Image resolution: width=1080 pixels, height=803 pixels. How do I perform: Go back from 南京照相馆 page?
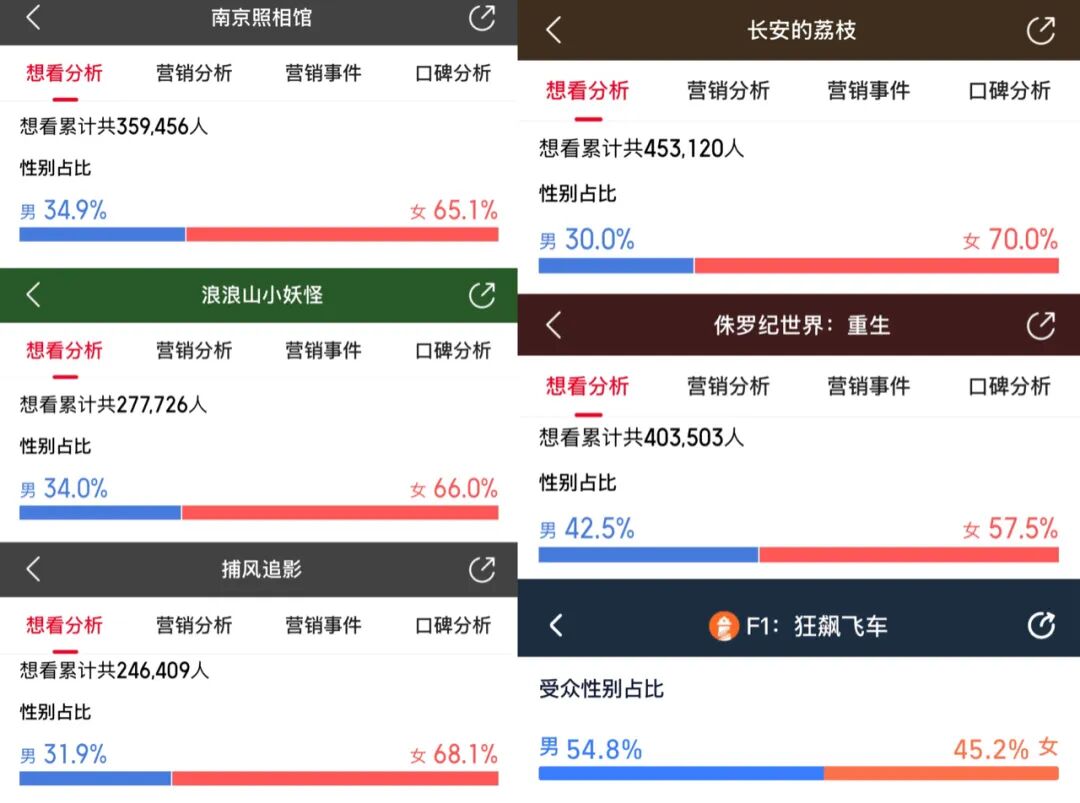coord(33,17)
